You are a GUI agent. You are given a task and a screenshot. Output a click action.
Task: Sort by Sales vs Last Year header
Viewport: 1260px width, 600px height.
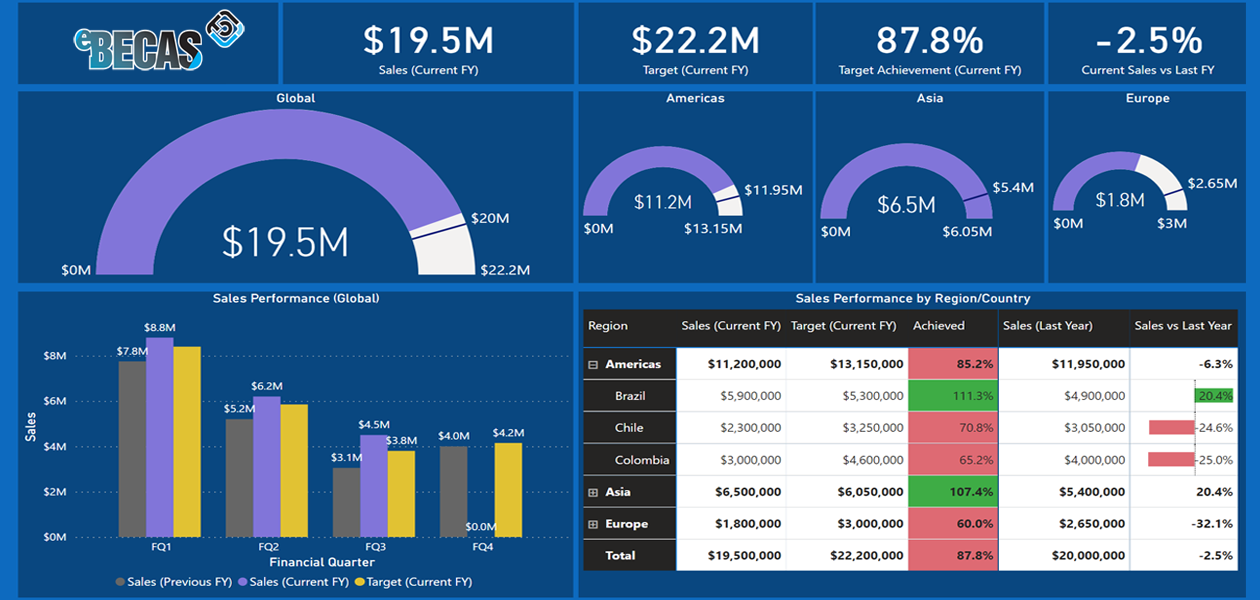[1183, 326]
